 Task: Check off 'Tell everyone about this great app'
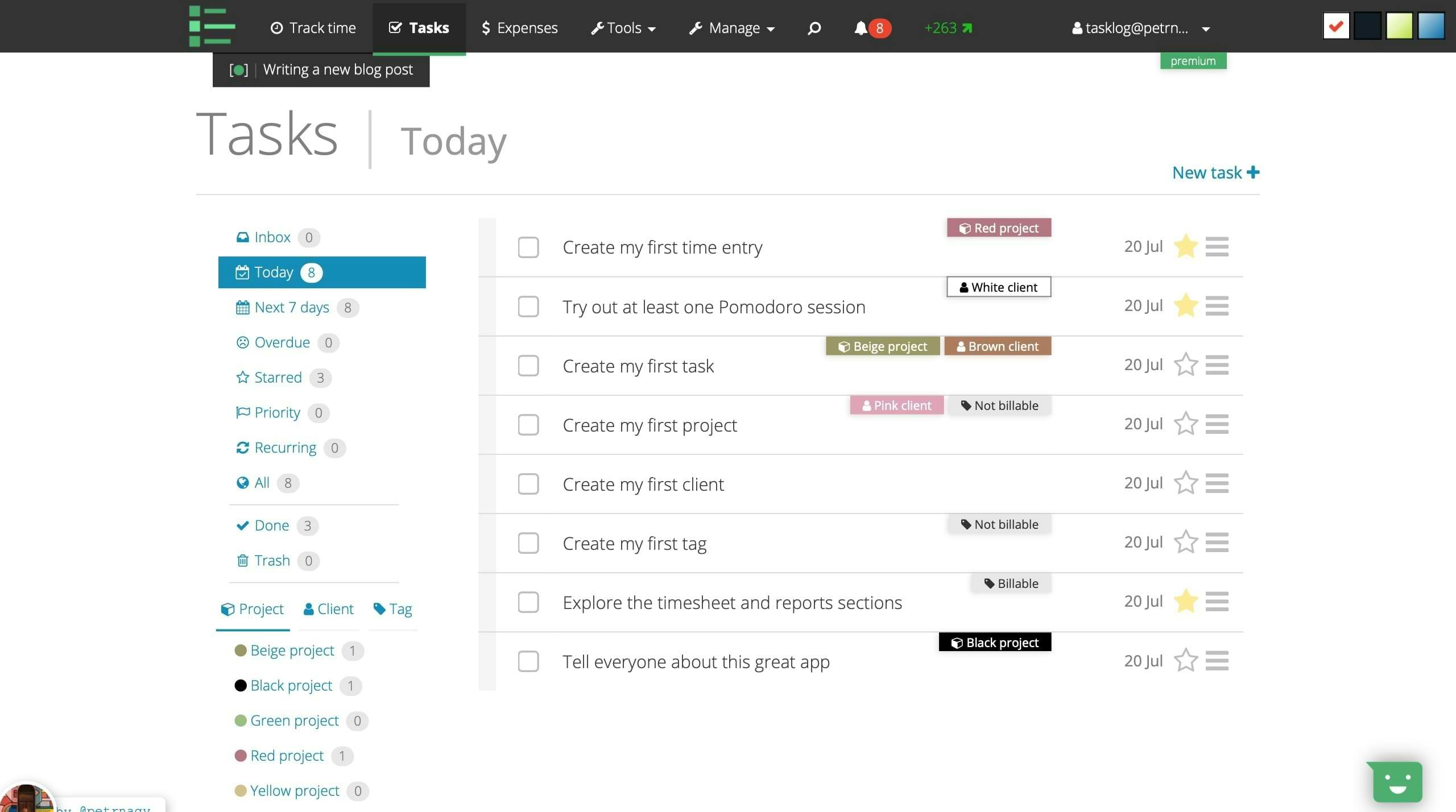(528, 661)
